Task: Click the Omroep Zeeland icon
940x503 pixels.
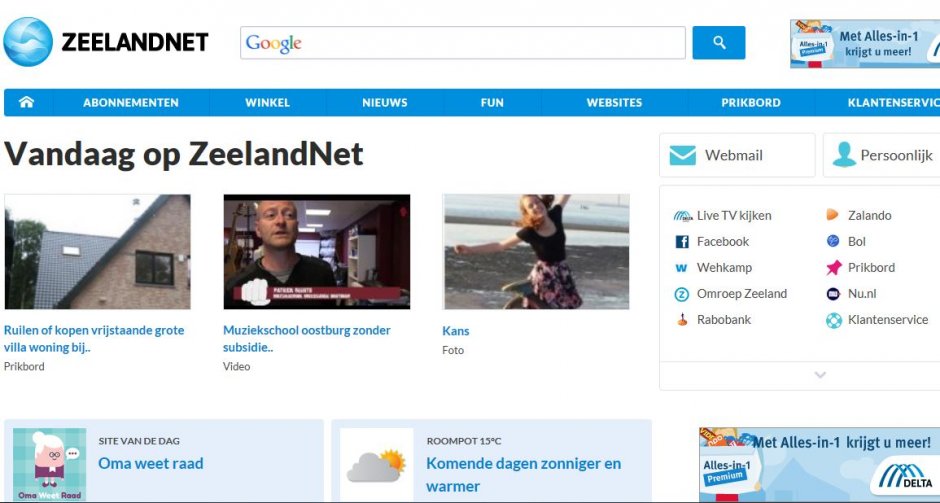Action: [682, 294]
